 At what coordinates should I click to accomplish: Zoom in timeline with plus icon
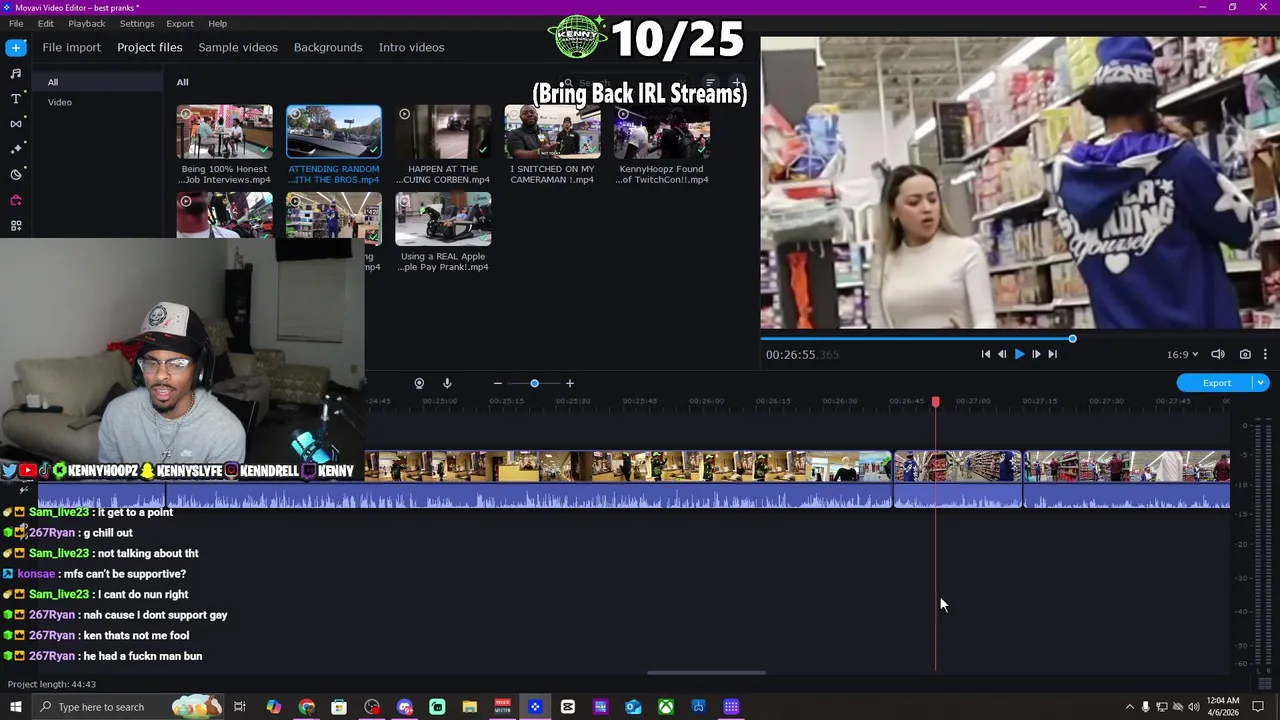[570, 383]
